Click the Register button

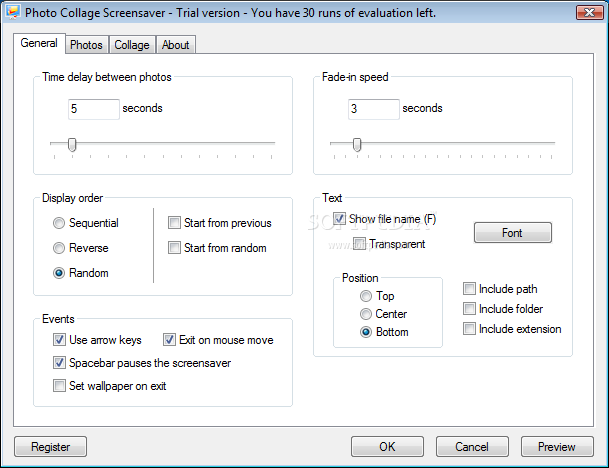[x=50, y=447]
